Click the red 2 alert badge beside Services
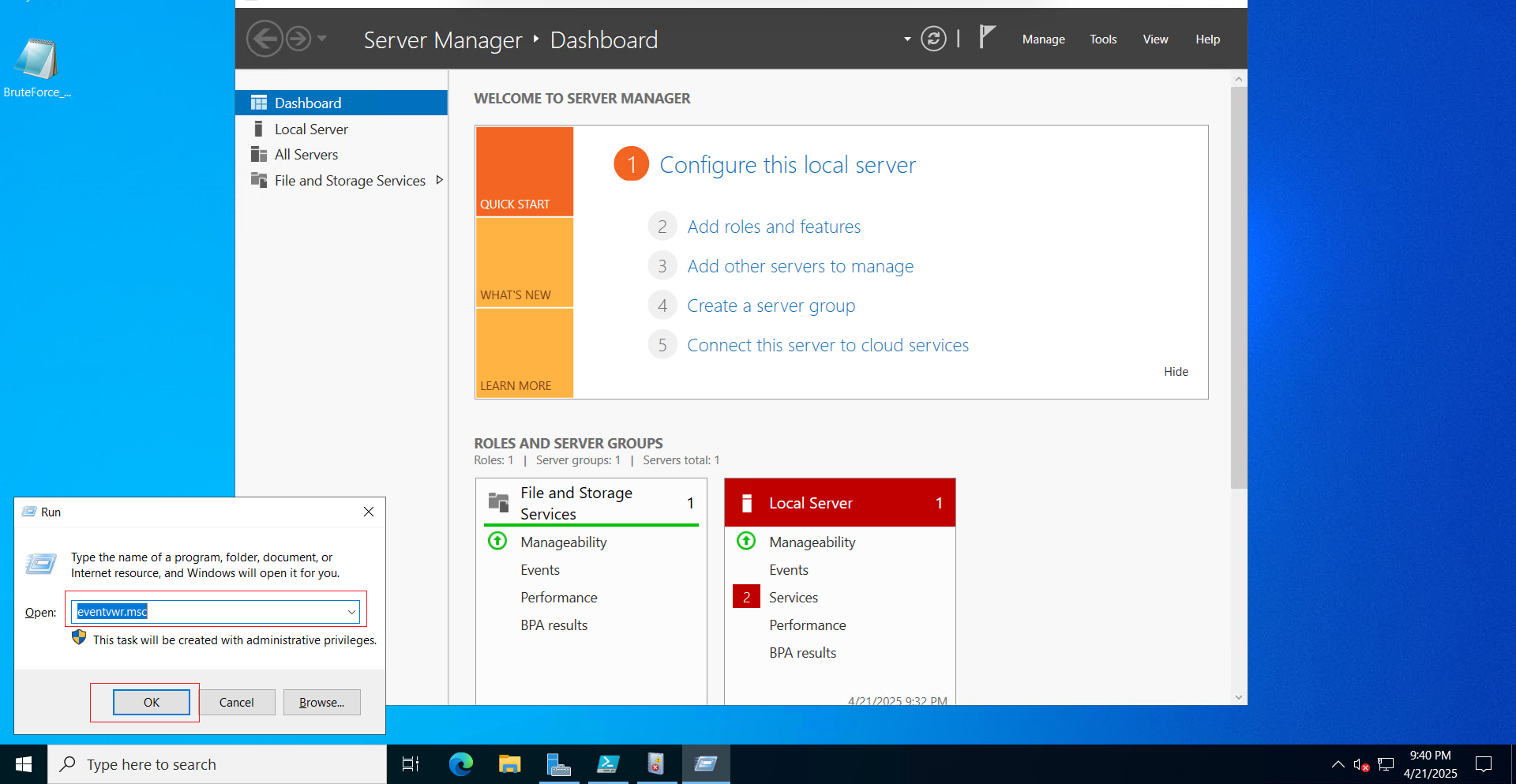1516x784 pixels. tap(746, 597)
